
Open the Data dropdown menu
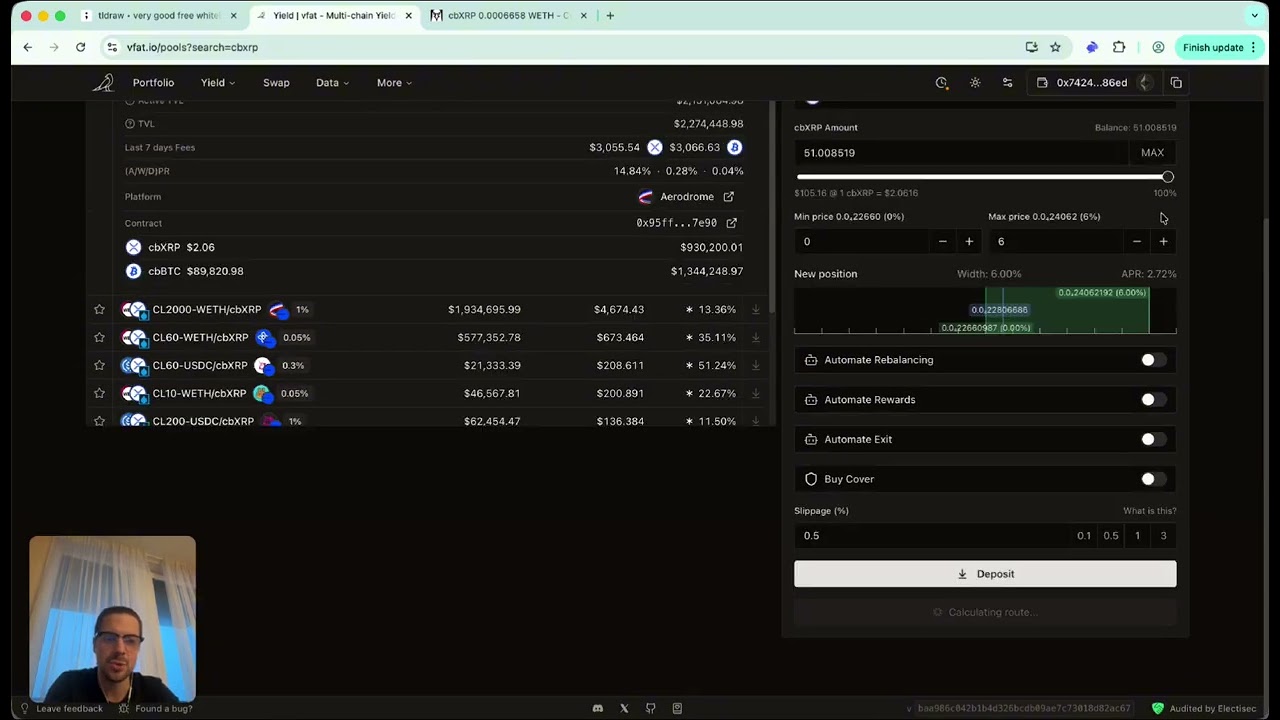pos(332,83)
